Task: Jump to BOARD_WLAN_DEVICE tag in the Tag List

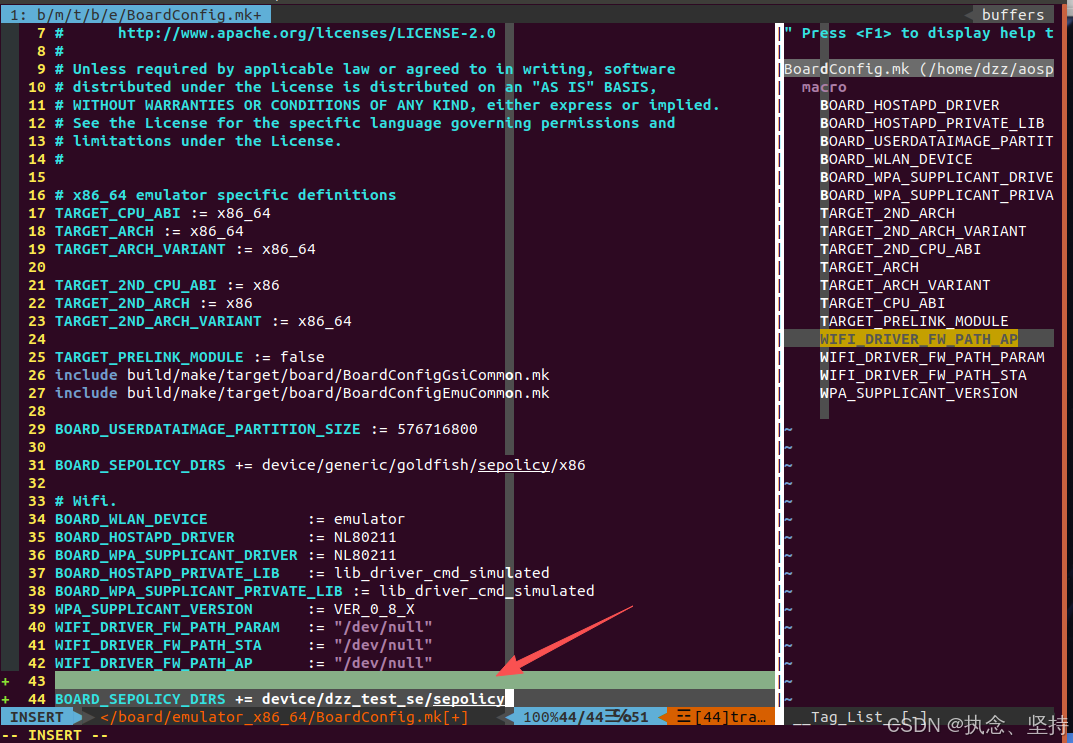Action: pyautogui.click(x=896, y=159)
